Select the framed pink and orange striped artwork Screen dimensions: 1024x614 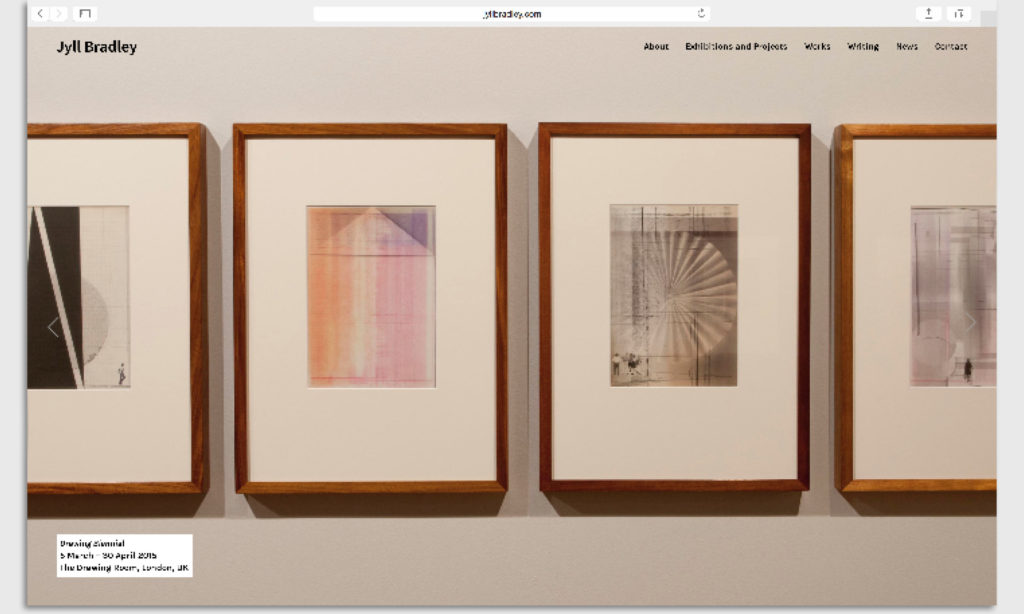[371, 308]
